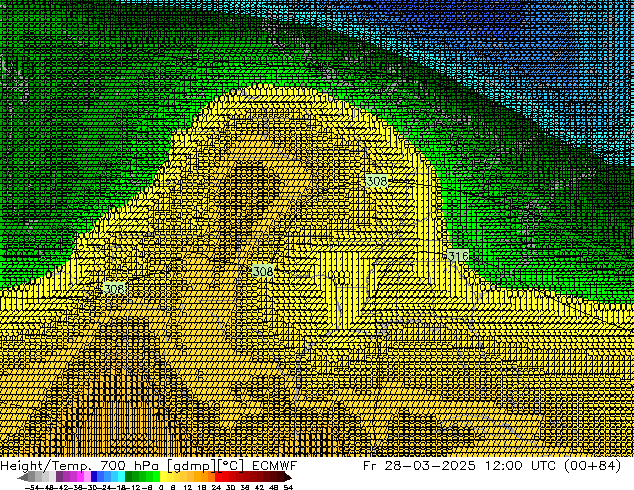Click the legend's left gray arrow end
This screenshot has height=490, width=634.
point(23,477)
